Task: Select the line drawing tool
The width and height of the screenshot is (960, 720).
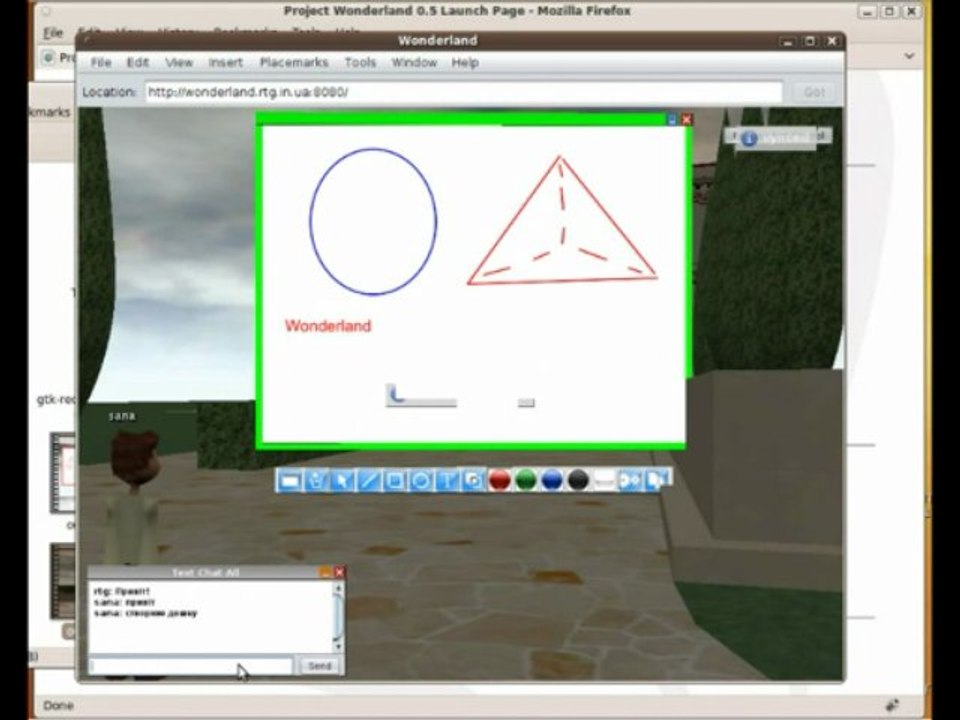Action: tap(369, 481)
